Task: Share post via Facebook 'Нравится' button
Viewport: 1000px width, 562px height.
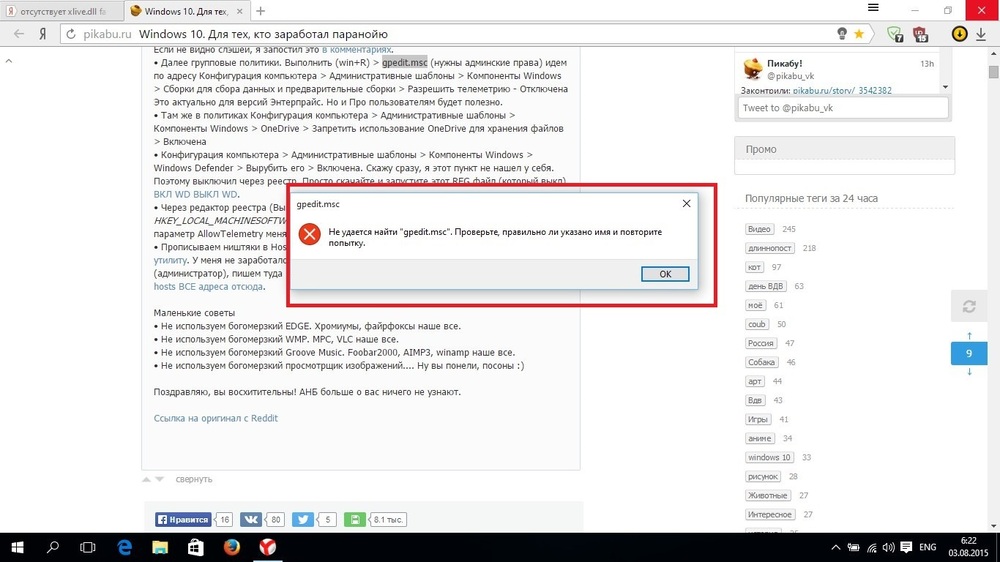Action: point(183,520)
